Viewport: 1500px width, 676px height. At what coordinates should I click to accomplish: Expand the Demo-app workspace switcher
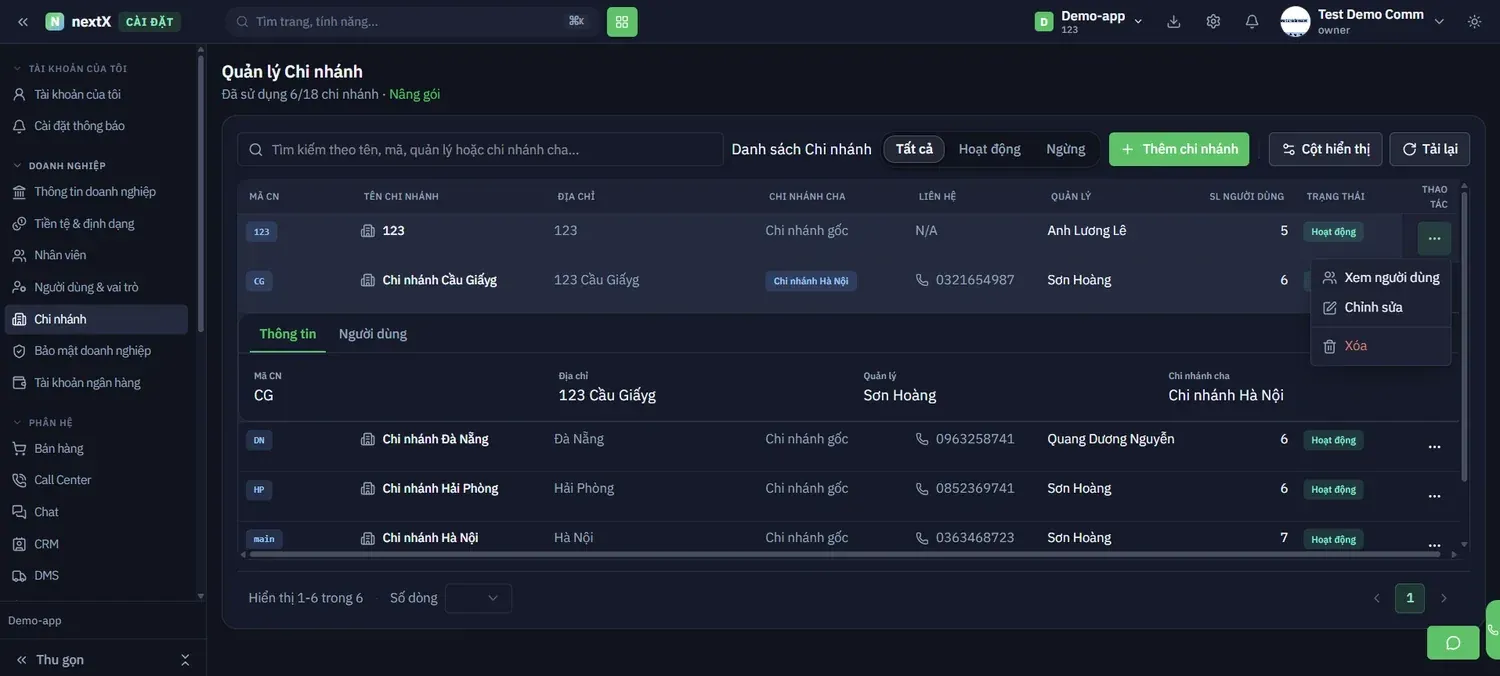(x=1138, y=21)
